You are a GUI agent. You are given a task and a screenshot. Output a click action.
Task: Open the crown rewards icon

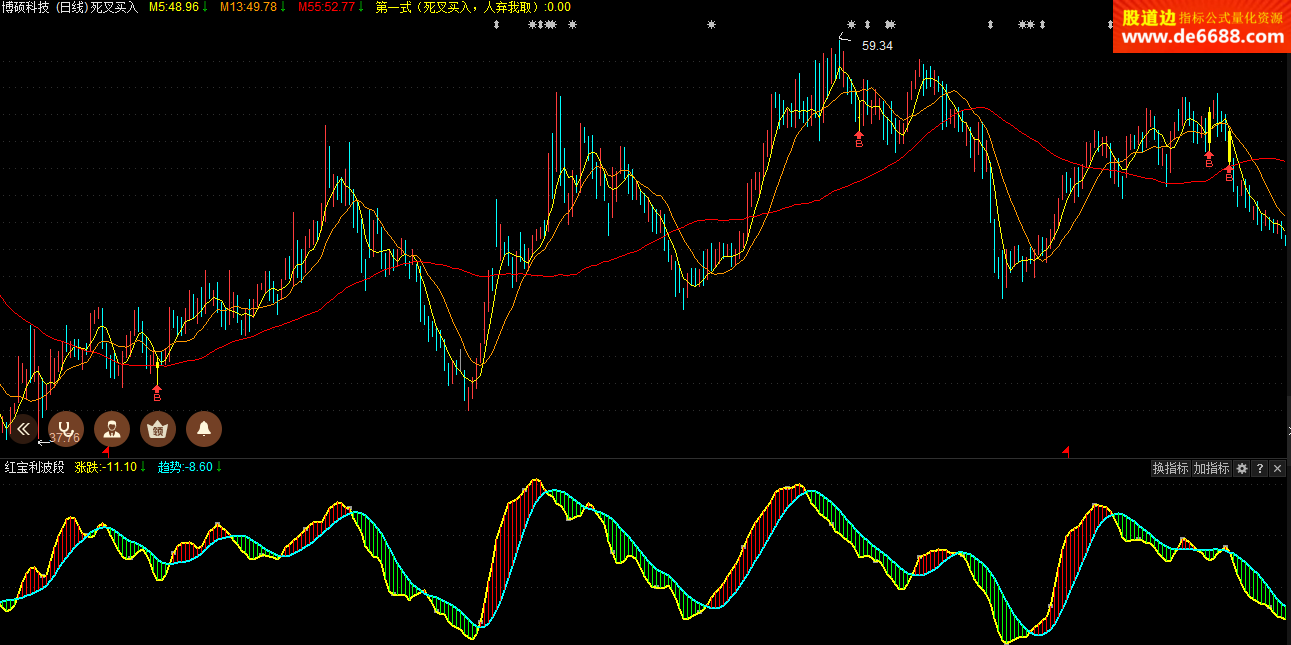point(158,428)
